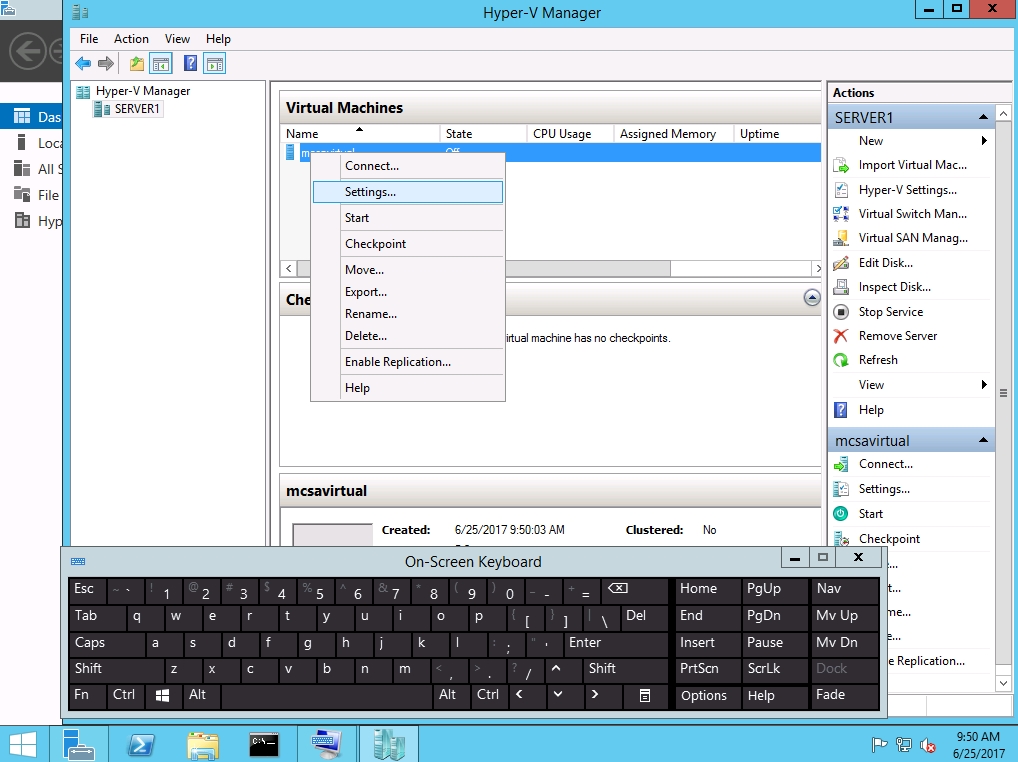Screen dimensions: 1018x762
Task: Open the View menu in menu bar
Action: click(177, 39)
